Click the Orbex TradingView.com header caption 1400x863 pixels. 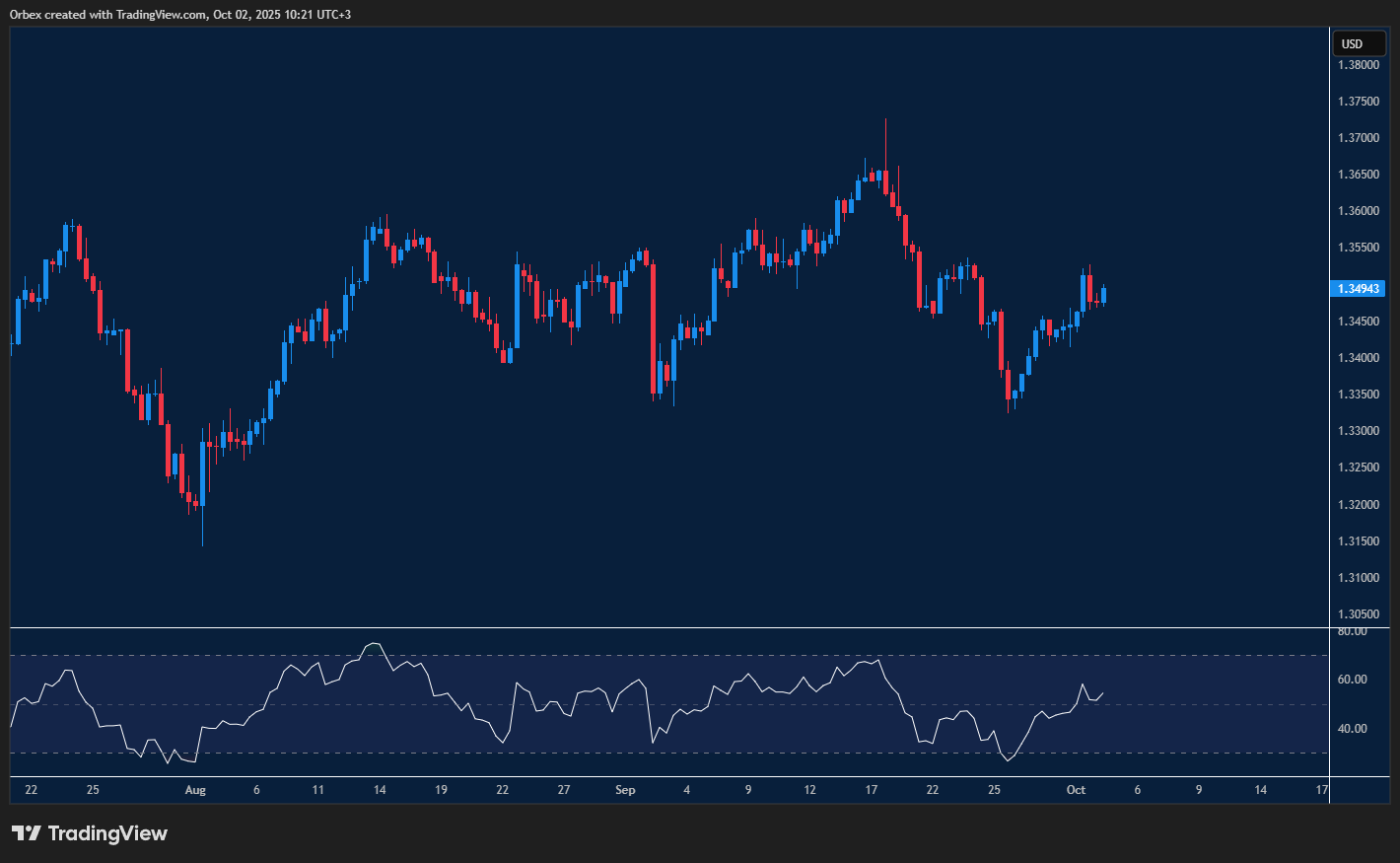pos(180,15)
